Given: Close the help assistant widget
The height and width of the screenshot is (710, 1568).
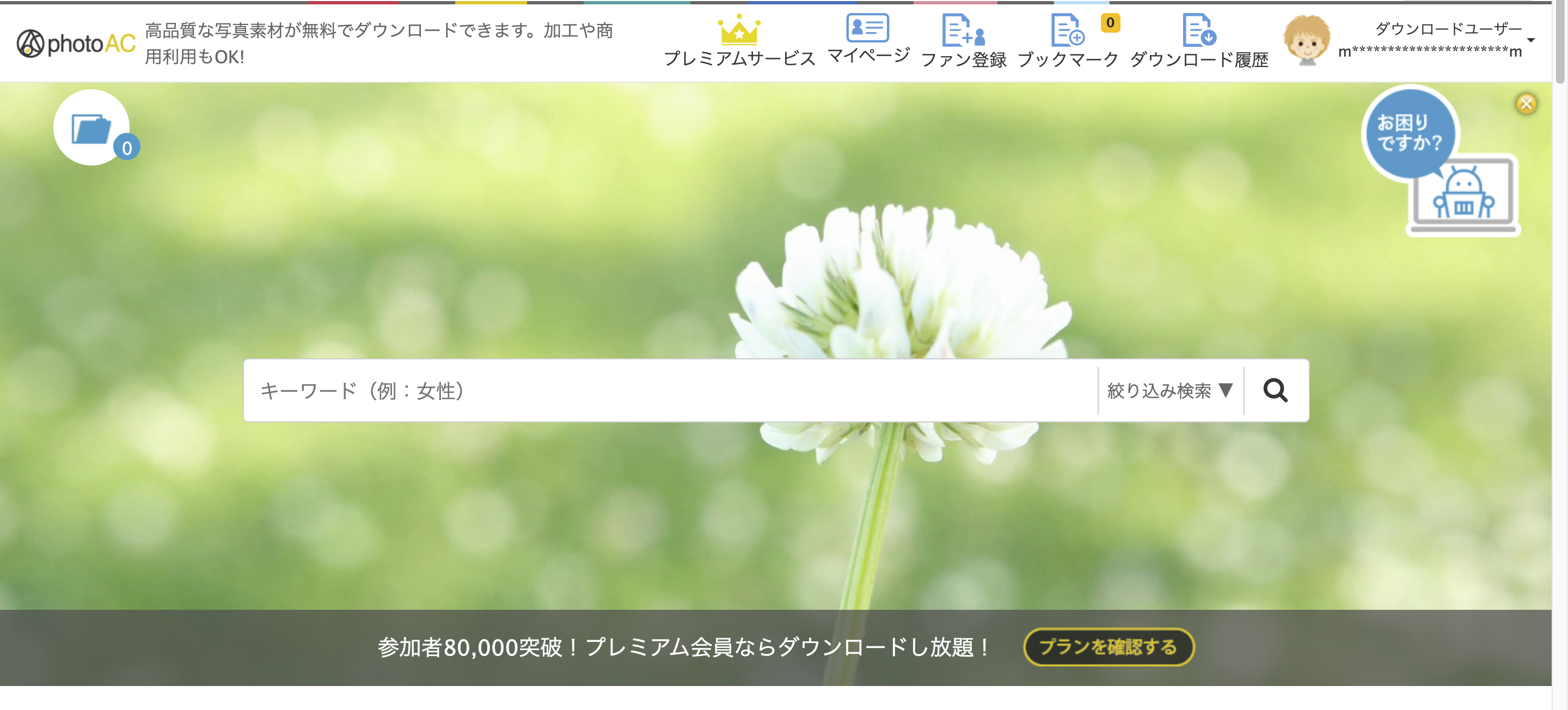Looking at the screenshot, I should pos(1526,103).
